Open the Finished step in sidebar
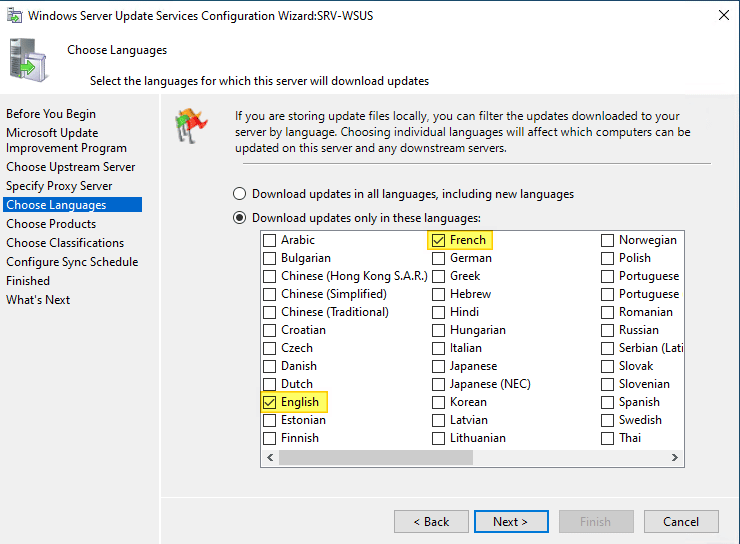 click(x=28, y=281)
